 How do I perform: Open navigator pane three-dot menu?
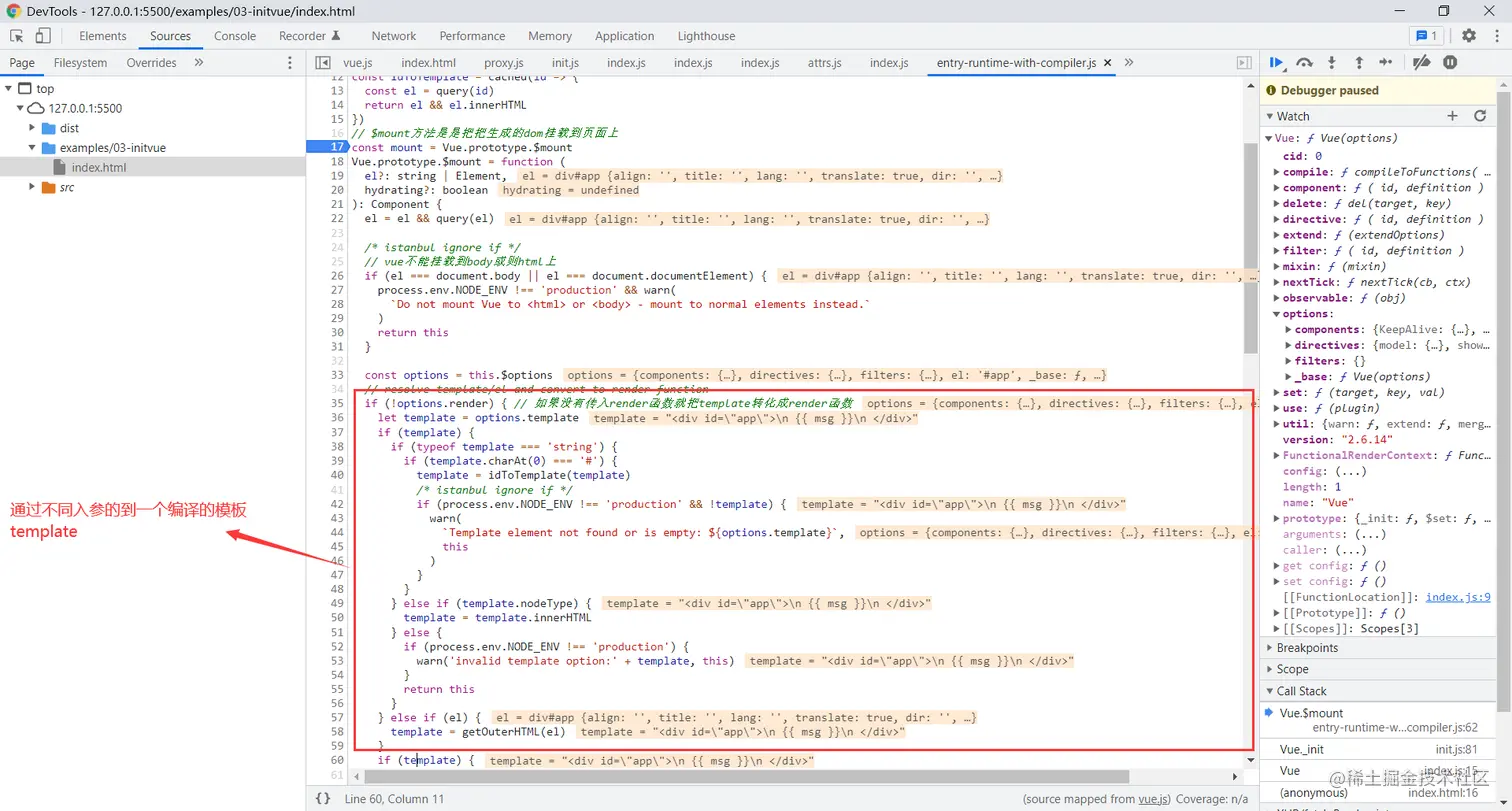[x=290, y=62]
